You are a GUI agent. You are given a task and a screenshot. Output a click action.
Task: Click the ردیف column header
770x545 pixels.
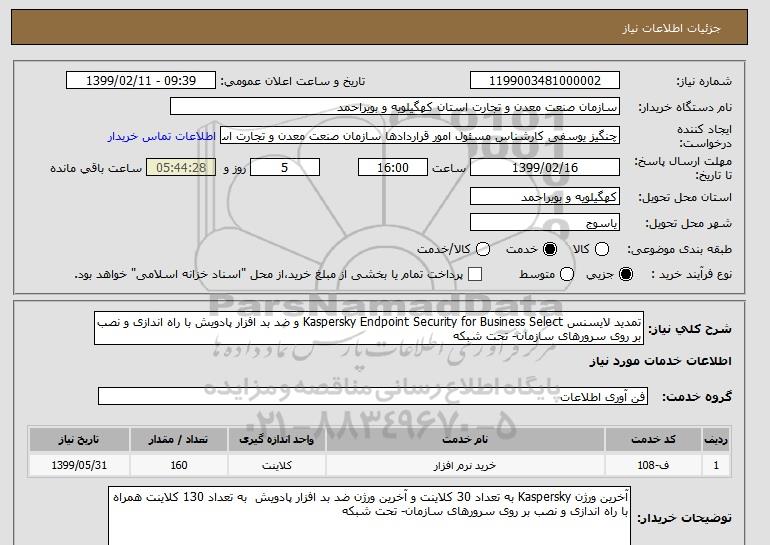[x=716, y=439]
